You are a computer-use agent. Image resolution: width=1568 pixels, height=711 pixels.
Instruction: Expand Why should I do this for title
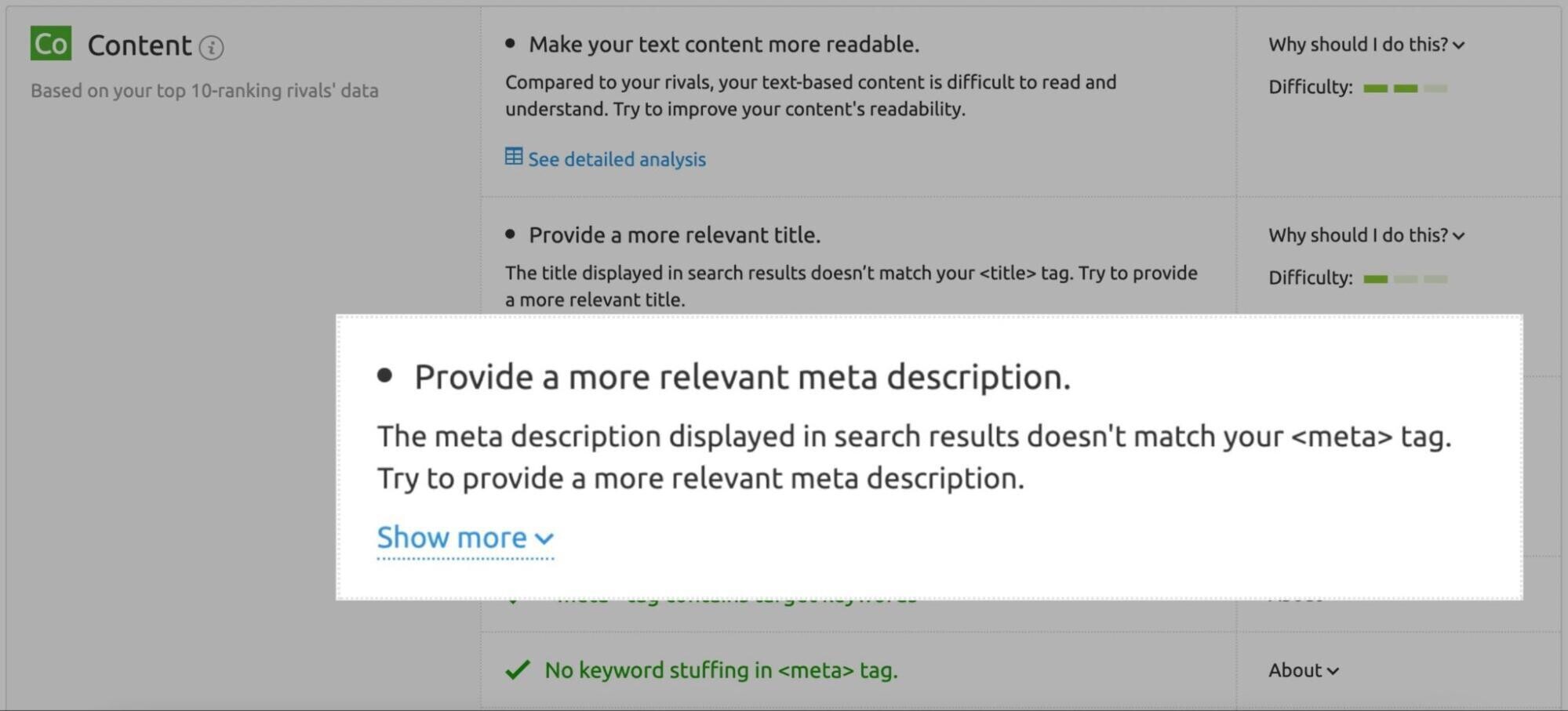point(1366,235)
